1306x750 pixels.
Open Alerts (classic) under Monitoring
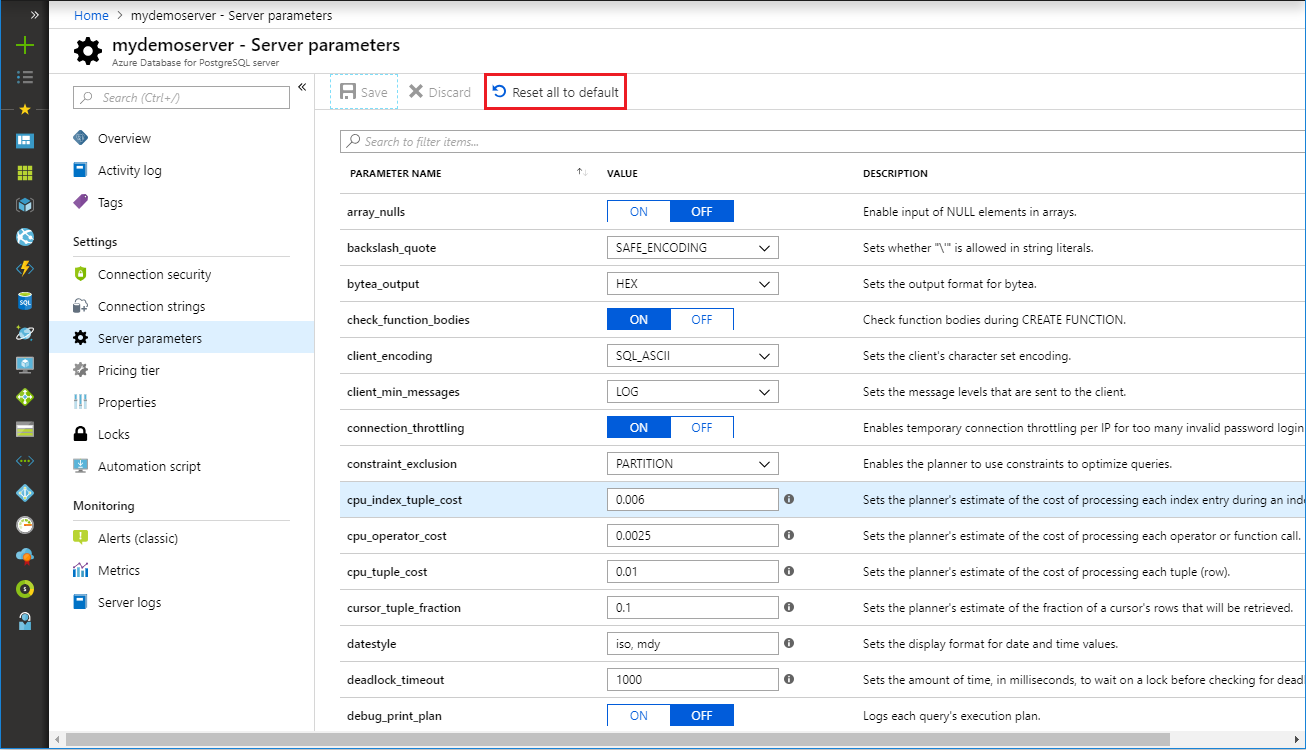(x=137, y=538)
